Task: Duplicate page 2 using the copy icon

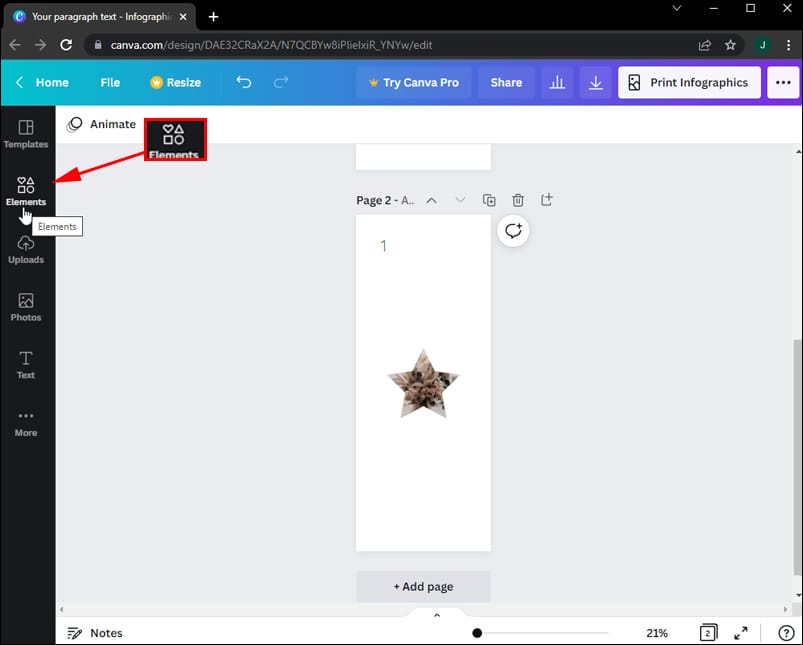Action: (x=489, y=199)
